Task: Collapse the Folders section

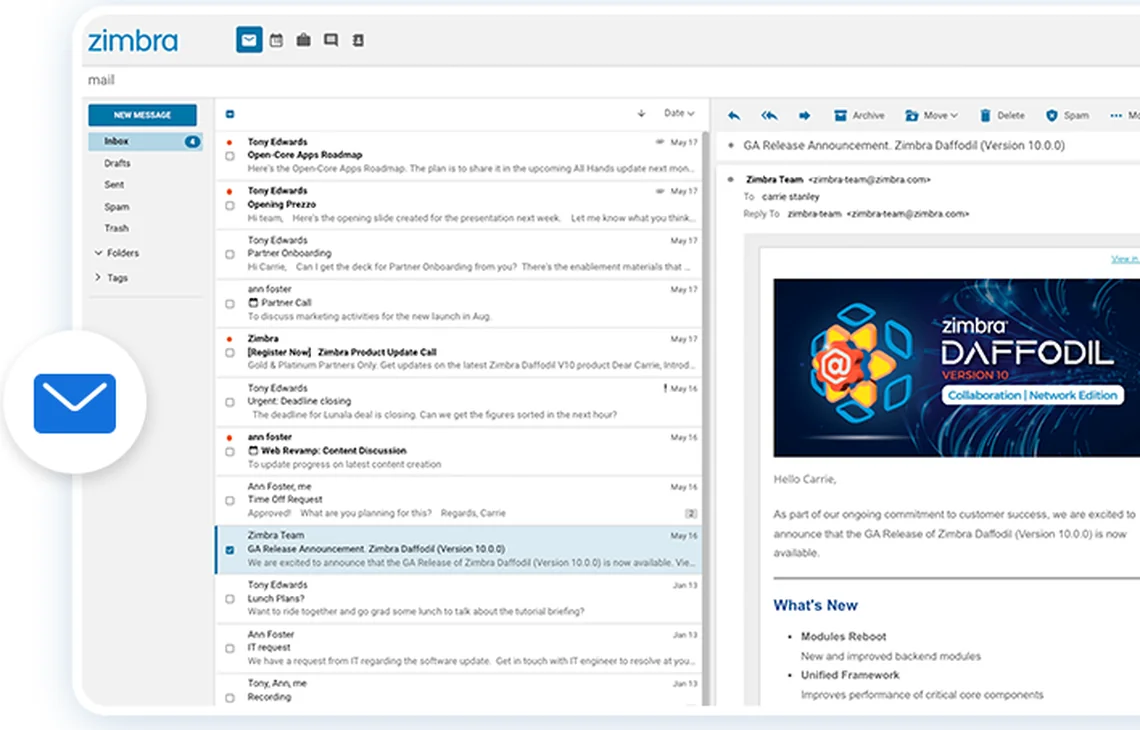Action: pos(98,253)
